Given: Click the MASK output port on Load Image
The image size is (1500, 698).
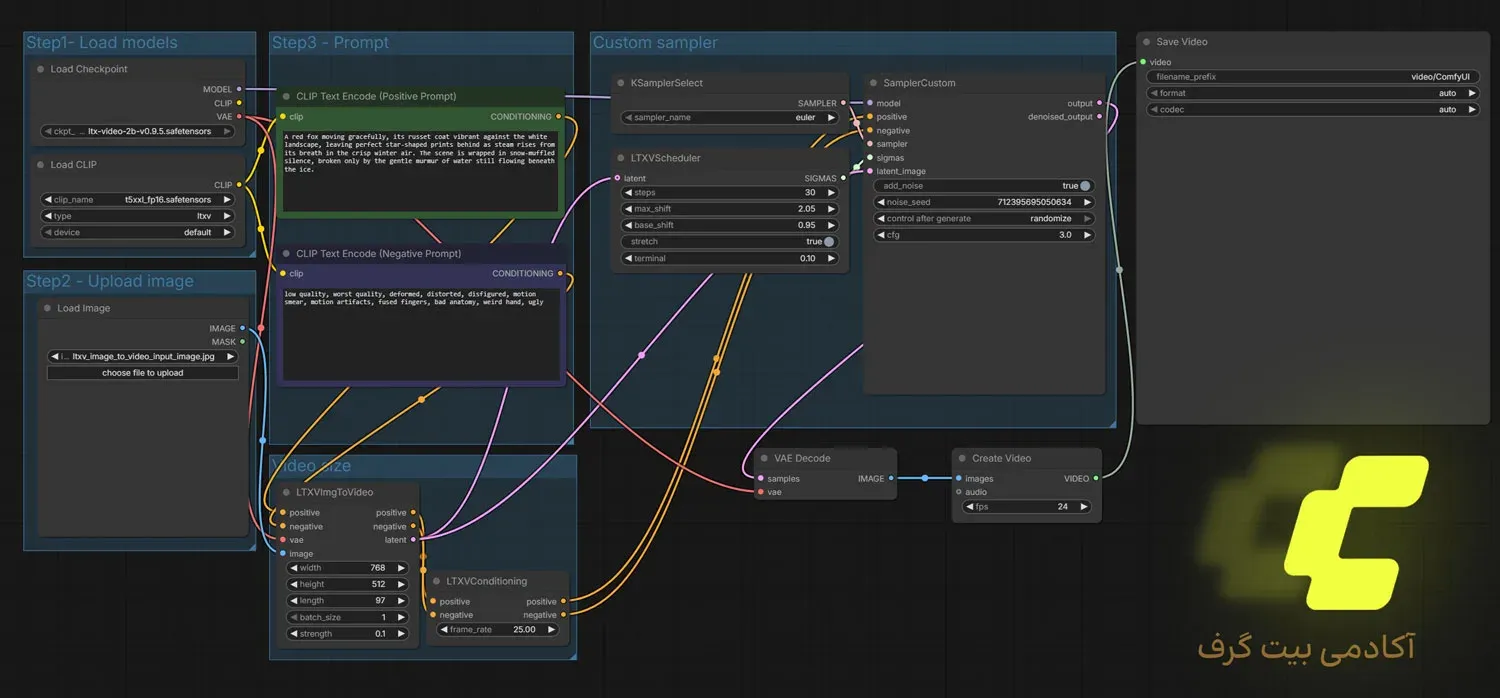Looking at the screenshot, I should tap(242, 342).
